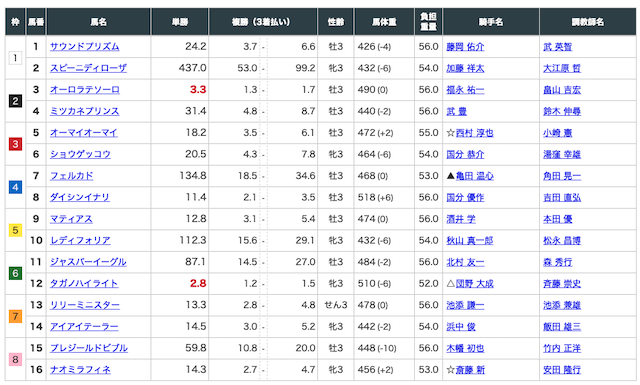This screenshot has width=640, height=385.
Task: Click horse name ジャスパーイーグル
Action: (x=88, y=262)
